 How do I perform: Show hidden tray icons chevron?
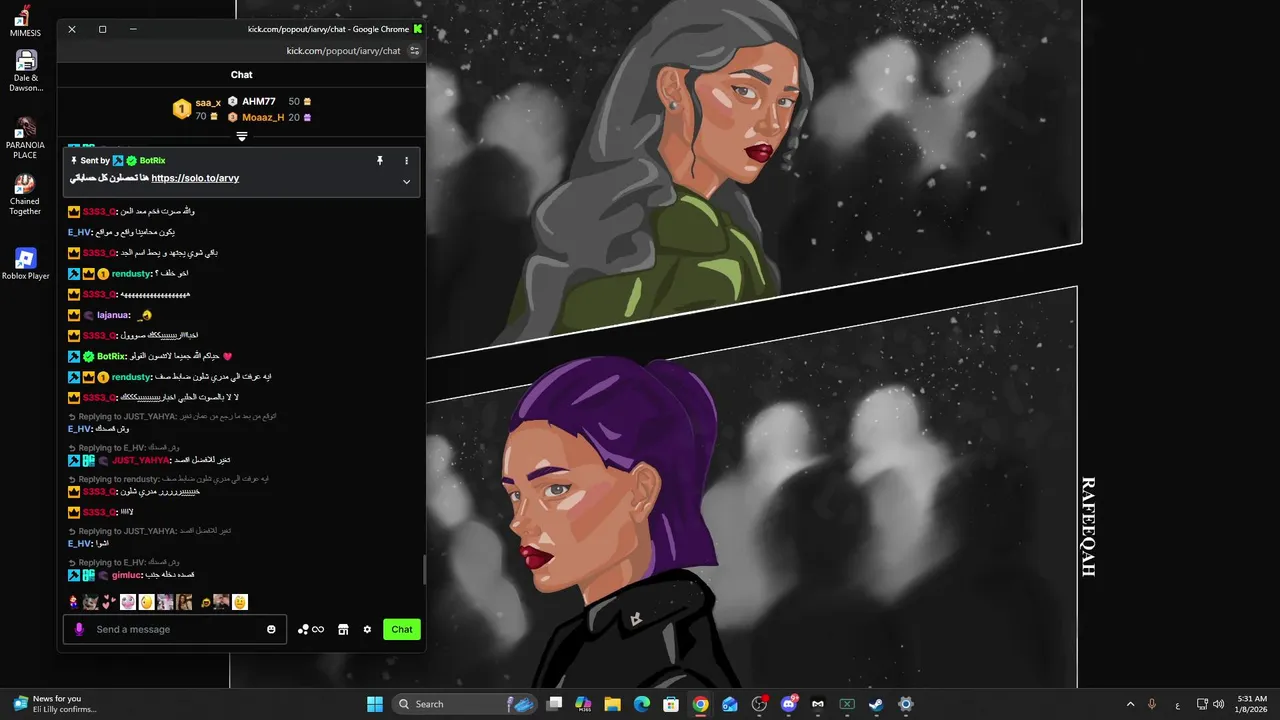(1131, 704)
